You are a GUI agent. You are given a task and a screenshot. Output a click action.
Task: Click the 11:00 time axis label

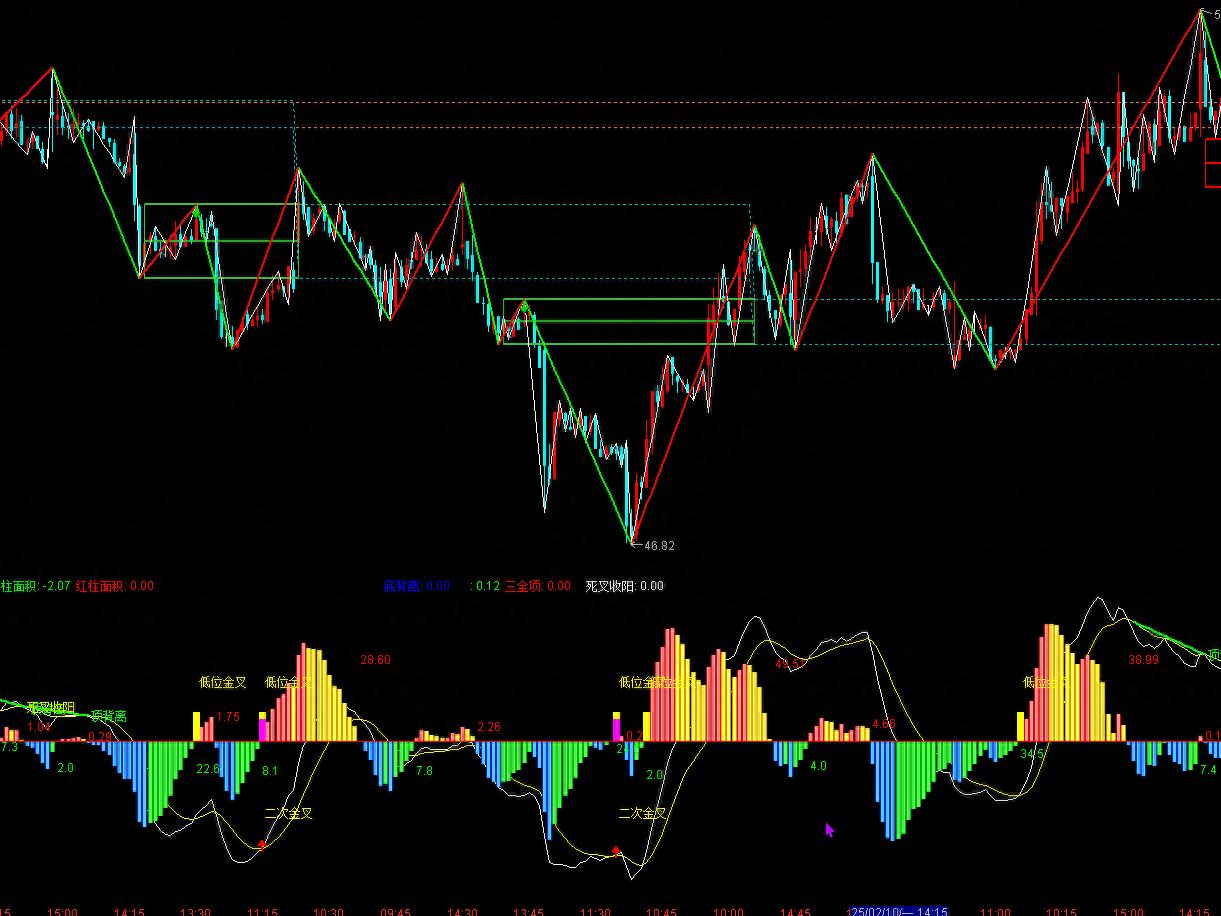994,911
